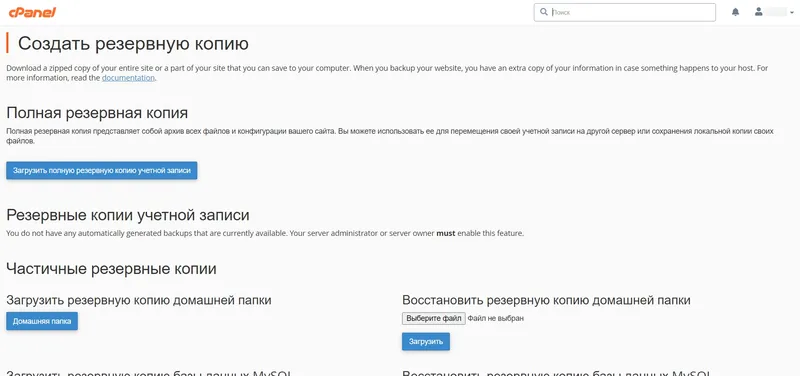This screenshot has width=800, height=376.
Task: Select the Резервные копии учетной записи heading
Action: coord(128,215)
